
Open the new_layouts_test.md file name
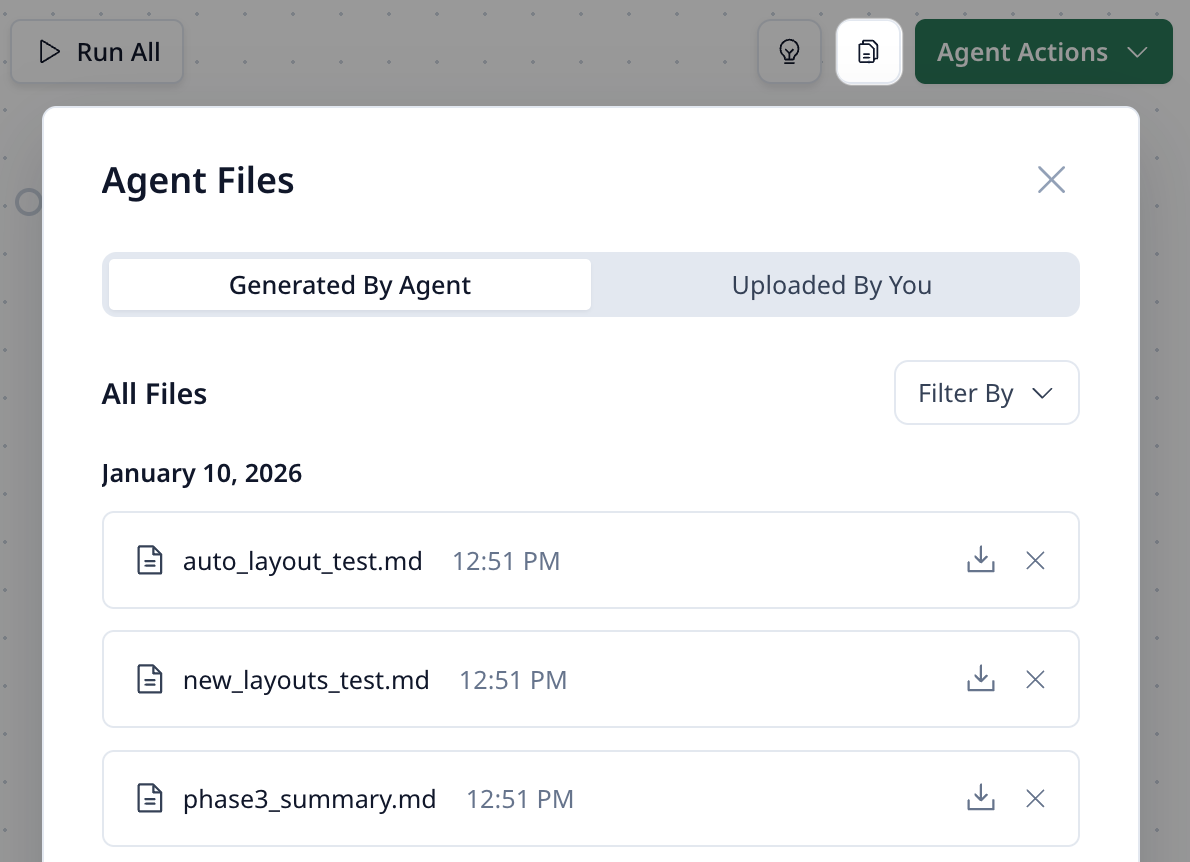pyautogui.click(x=306, y=681)
